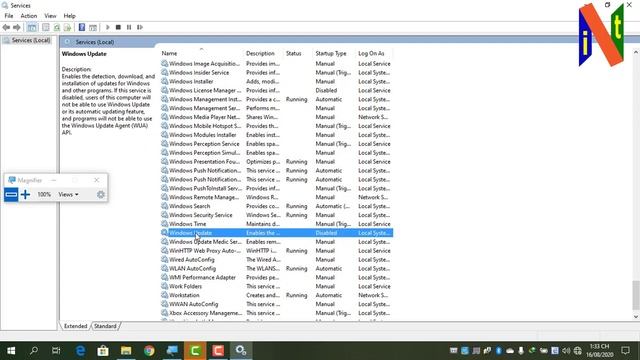Open Help with the blue question-mark icon
This screenshot has width=640, height=360.
[82, 27]
